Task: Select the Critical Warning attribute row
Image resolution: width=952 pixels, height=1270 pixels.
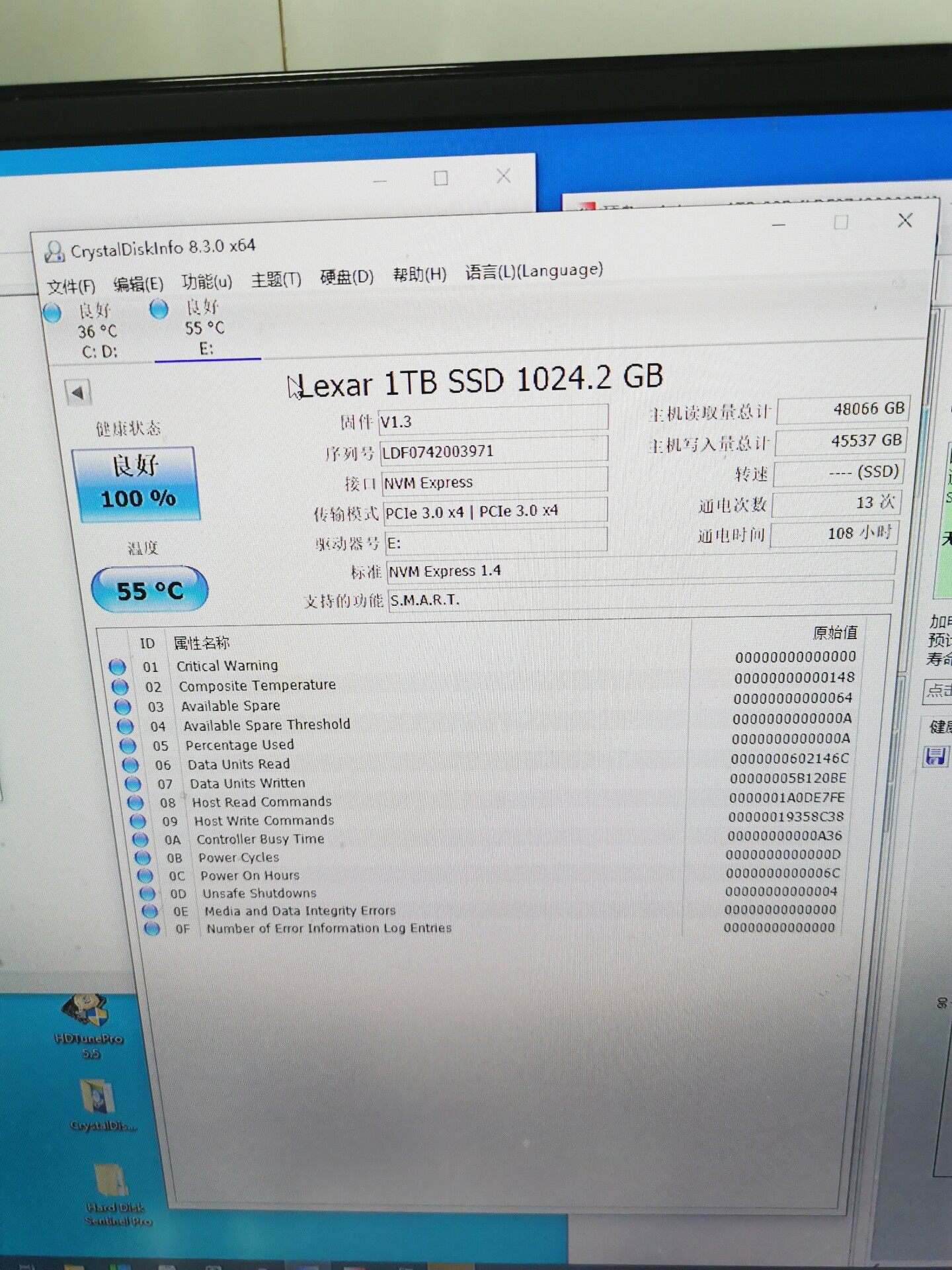Action: coord(483,661)
